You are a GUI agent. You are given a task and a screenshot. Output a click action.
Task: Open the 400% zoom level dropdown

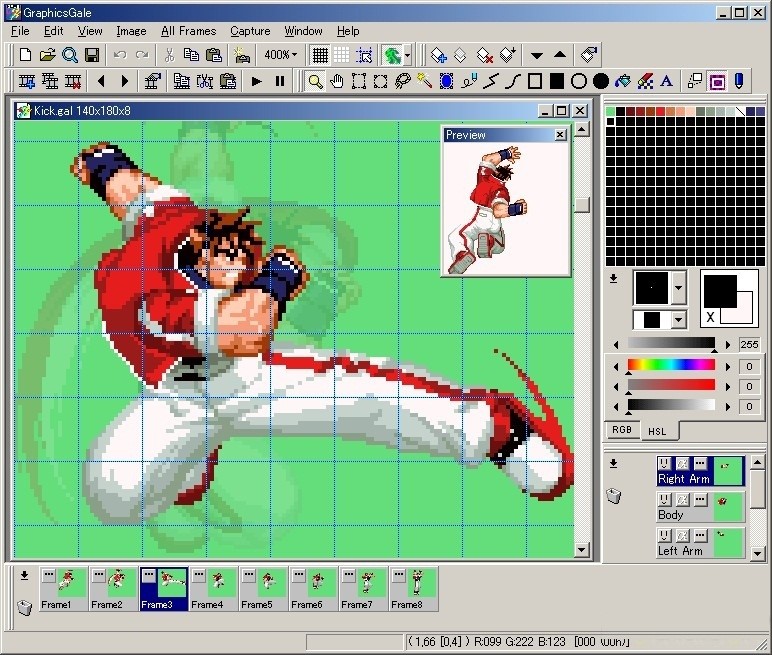(x=281, y=55)
